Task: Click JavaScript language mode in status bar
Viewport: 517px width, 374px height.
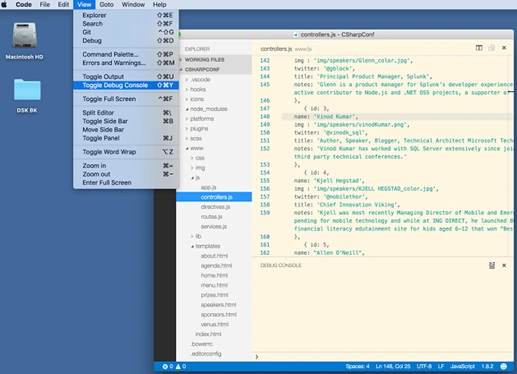Action: coord(462,366)
